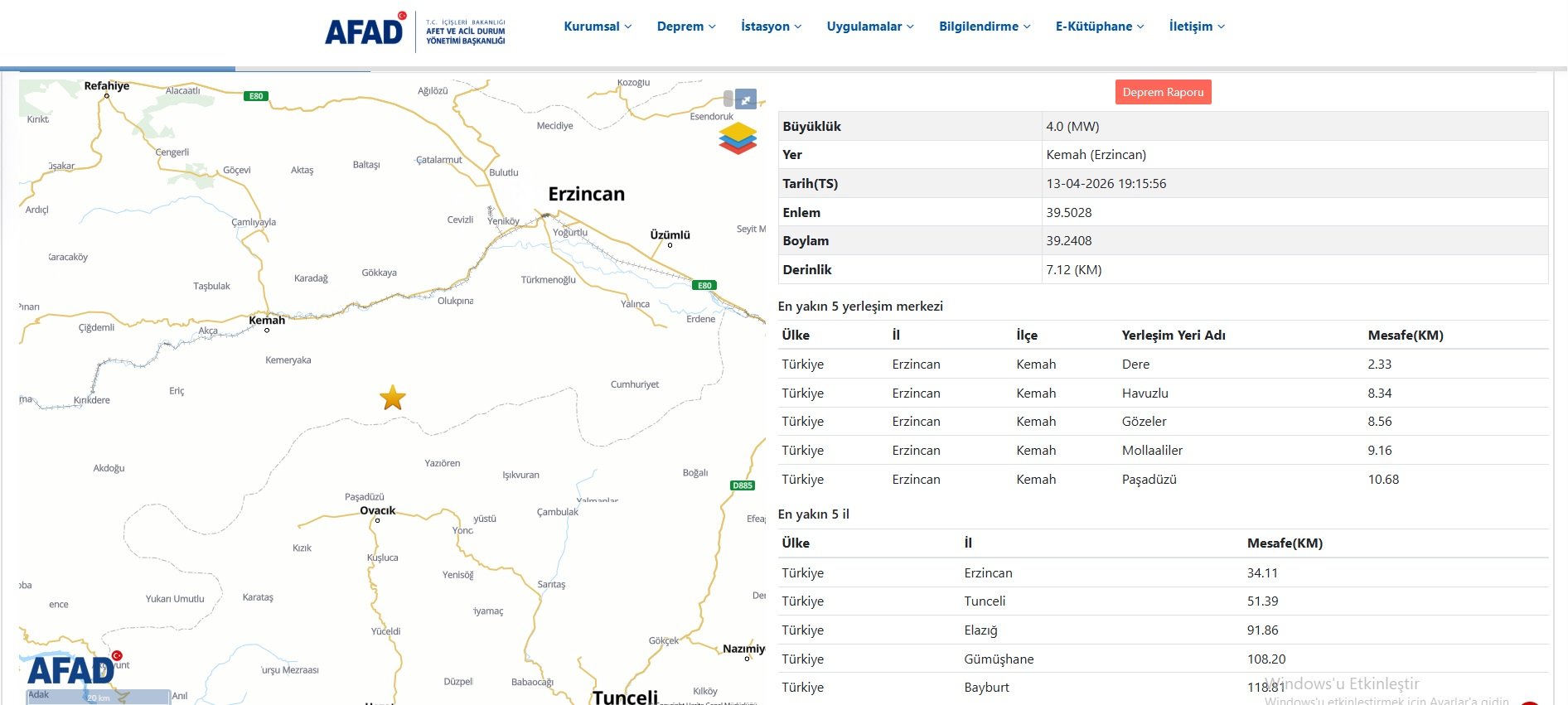Click the gray control beside full-screen button
Screen dimensions: 1568x705
click(728, 99)
